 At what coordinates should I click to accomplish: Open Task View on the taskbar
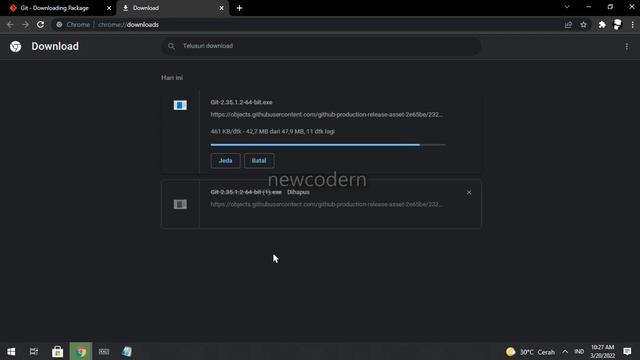pyautogui.click(x=34, y=351)
